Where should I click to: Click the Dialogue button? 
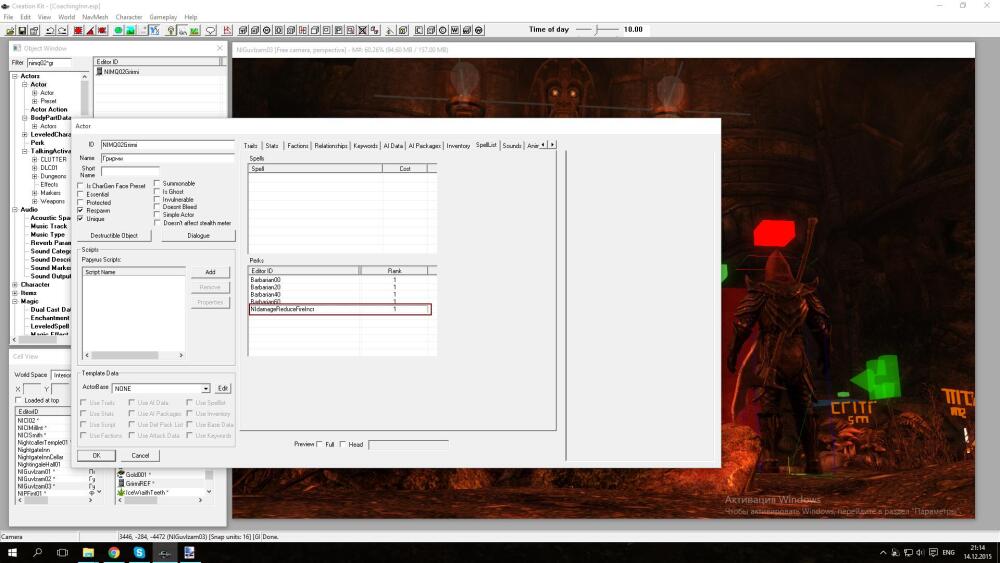click(x=198, y=235)
